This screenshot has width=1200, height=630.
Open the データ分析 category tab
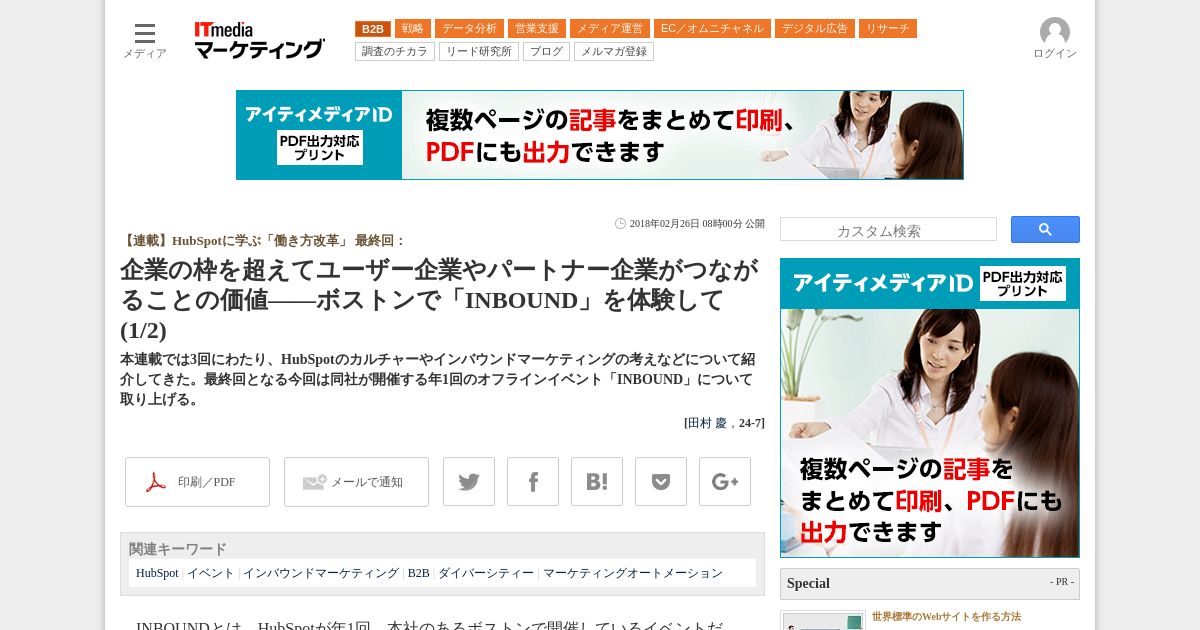[469, 29]
